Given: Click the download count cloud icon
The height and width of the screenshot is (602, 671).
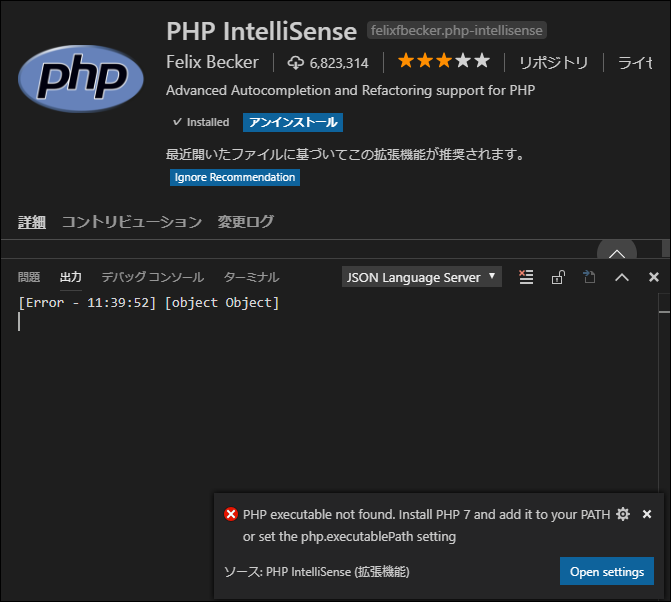Looking at the screenshot, I should click(296, 63).
